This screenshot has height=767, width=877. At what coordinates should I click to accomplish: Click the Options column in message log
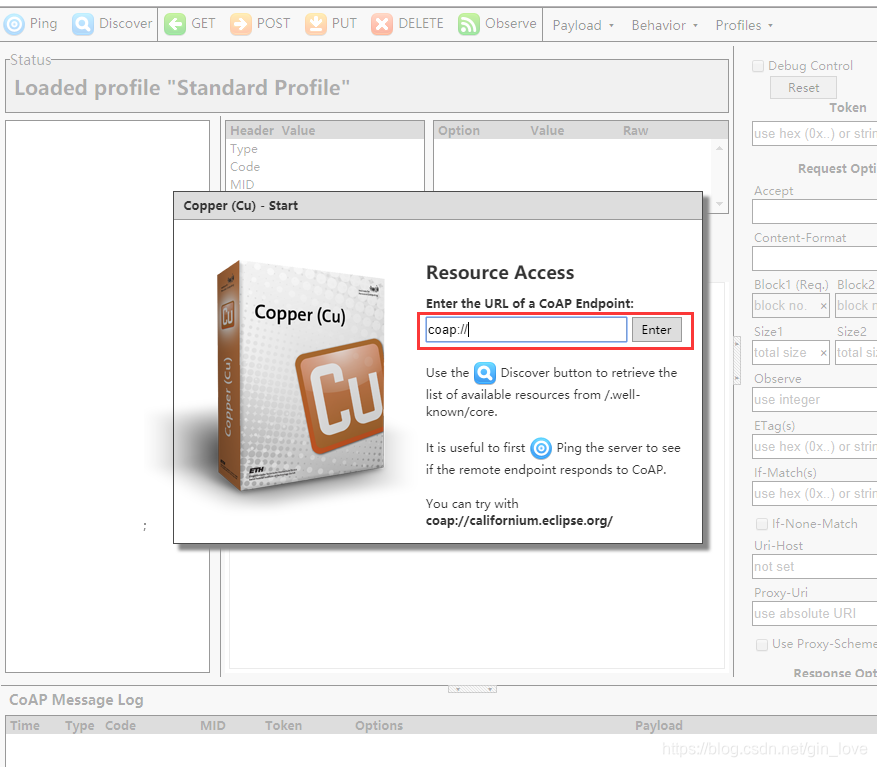click(x=379, y=726)
